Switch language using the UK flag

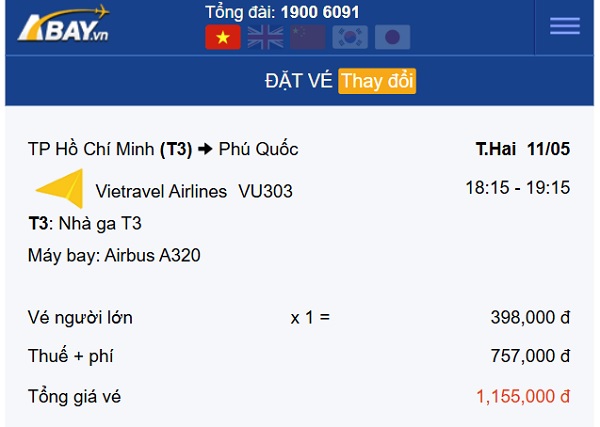pyautogui.click(x=265, y=38)
